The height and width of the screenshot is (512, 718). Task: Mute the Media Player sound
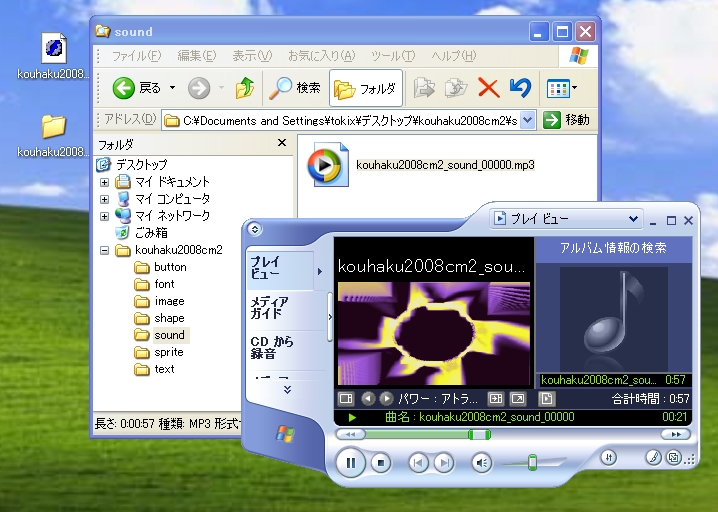tap(481, 463)
